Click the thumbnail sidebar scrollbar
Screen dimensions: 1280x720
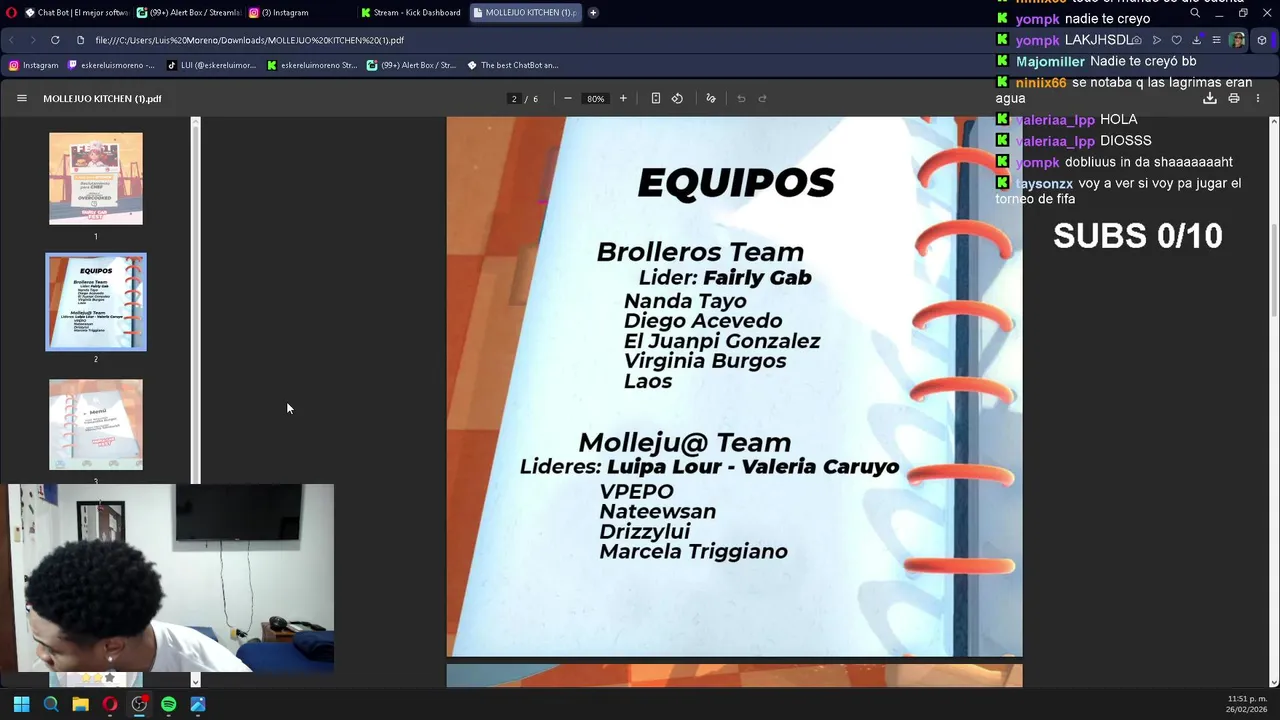[196, 305]
